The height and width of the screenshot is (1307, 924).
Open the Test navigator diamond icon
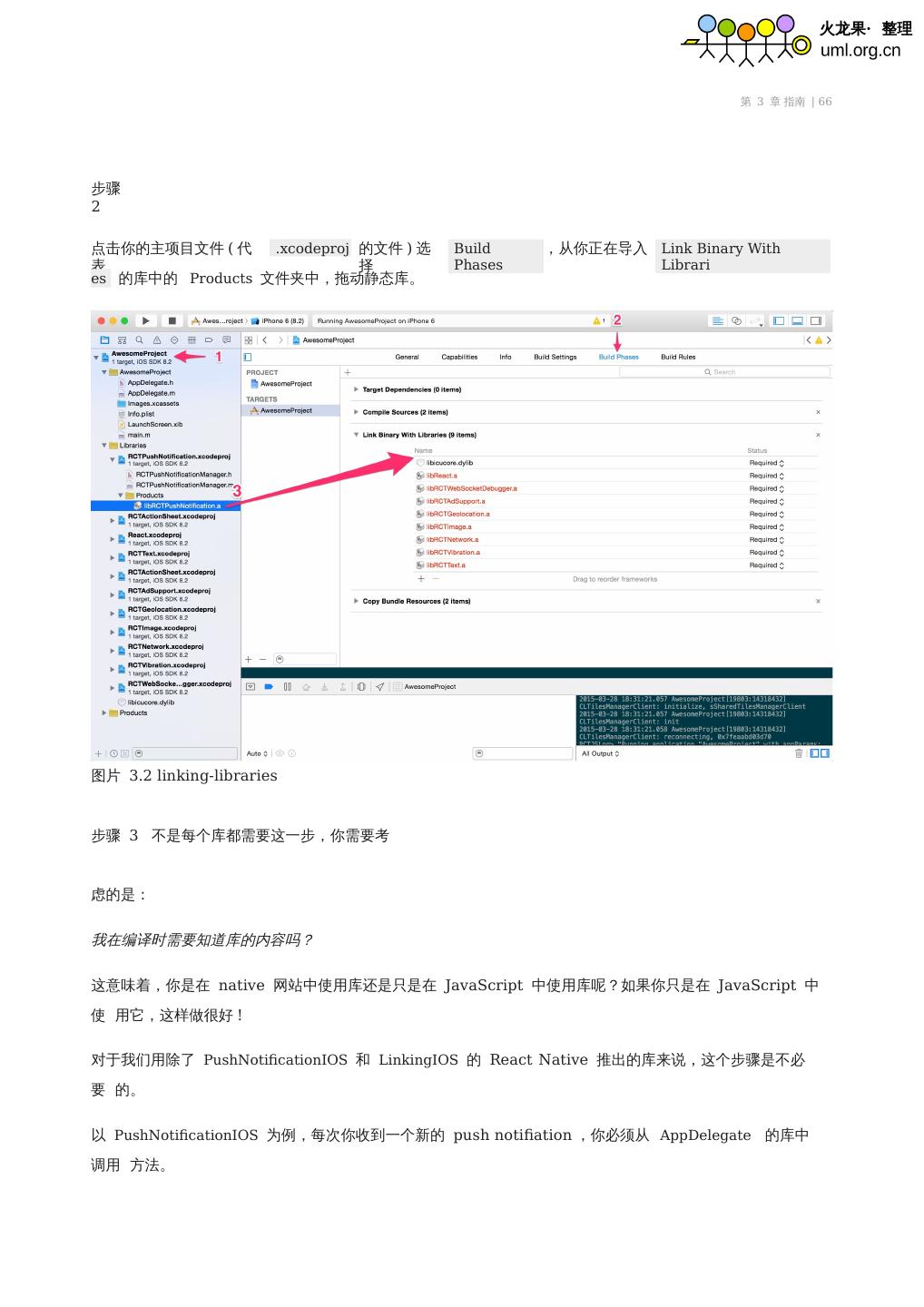point(174,340)
